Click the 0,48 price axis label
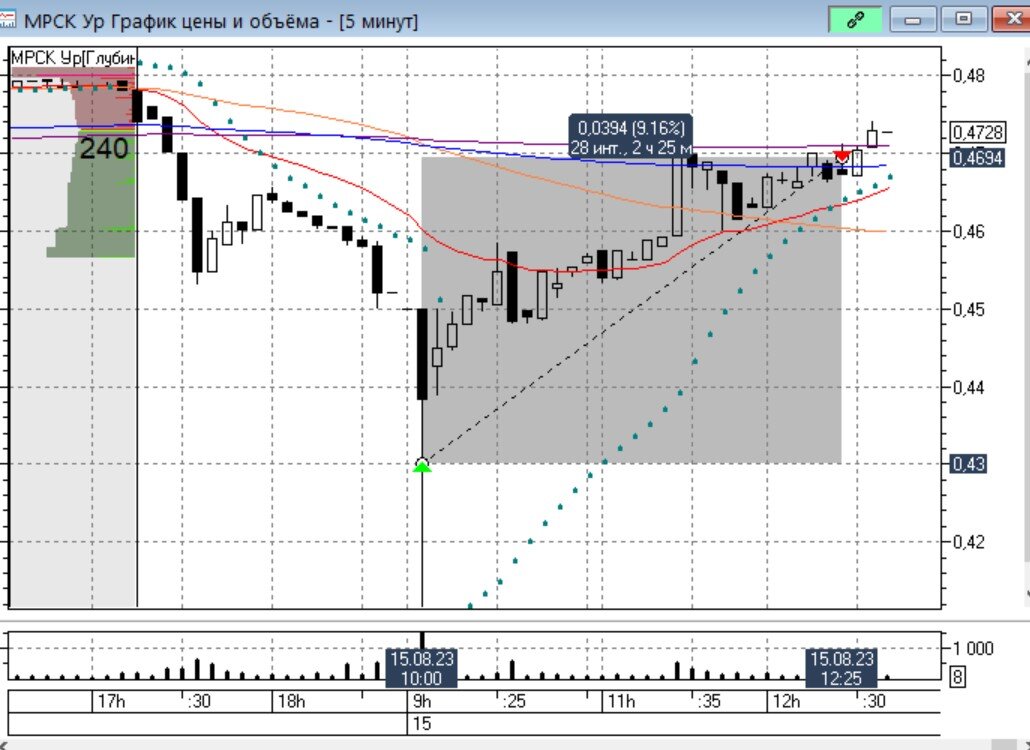Viewport: 1030px width, 750px height. [x=969, y=76]
